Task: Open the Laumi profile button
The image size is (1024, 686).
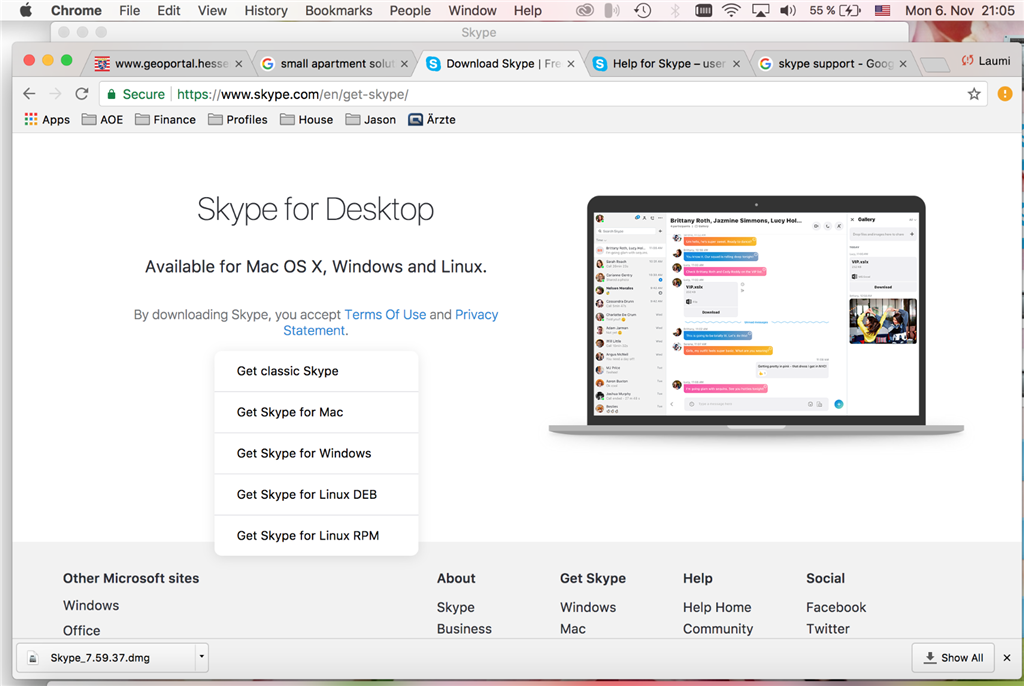Action: [985, 61]
